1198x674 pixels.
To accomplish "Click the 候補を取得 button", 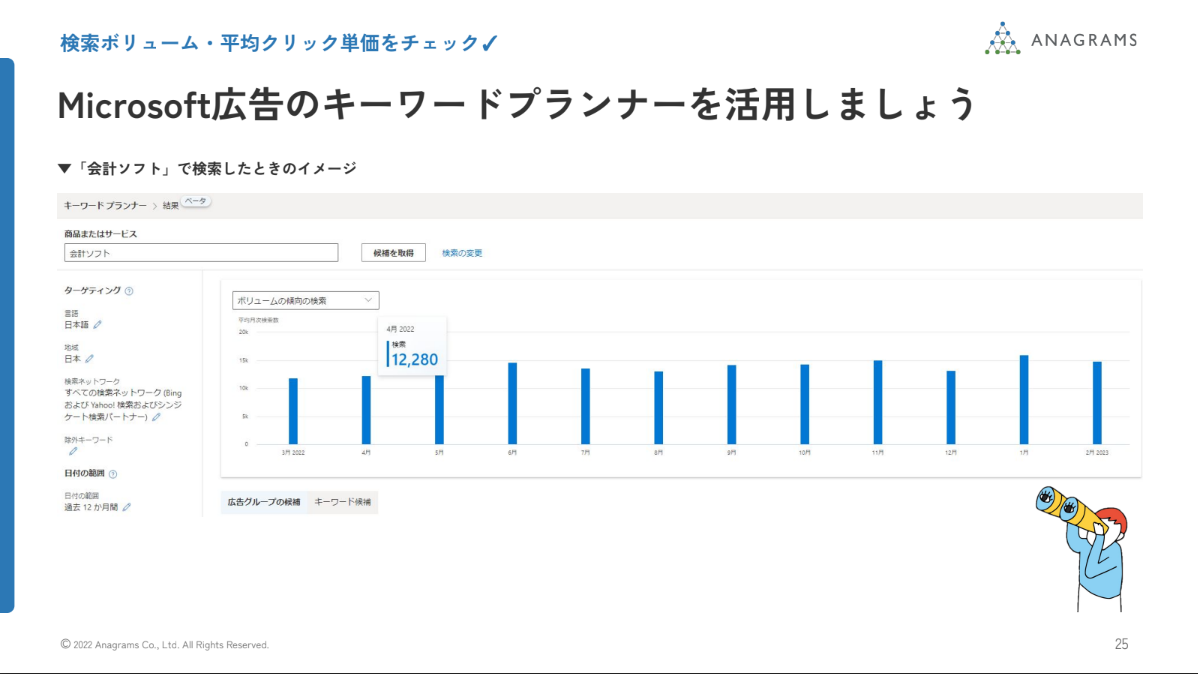I will (x=393, y=253).
